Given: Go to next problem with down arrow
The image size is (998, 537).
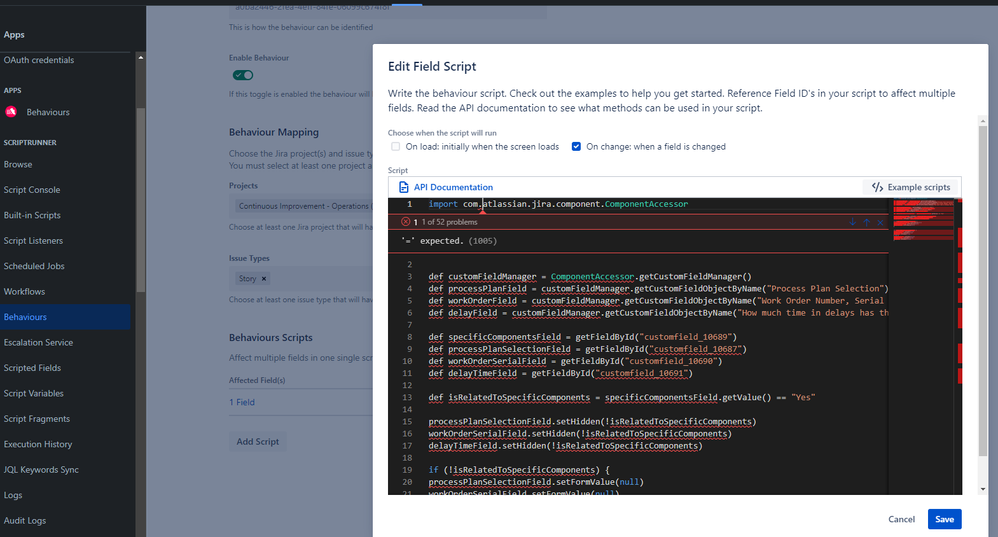Looking at the screenshot, I should [x=852, y=222].
